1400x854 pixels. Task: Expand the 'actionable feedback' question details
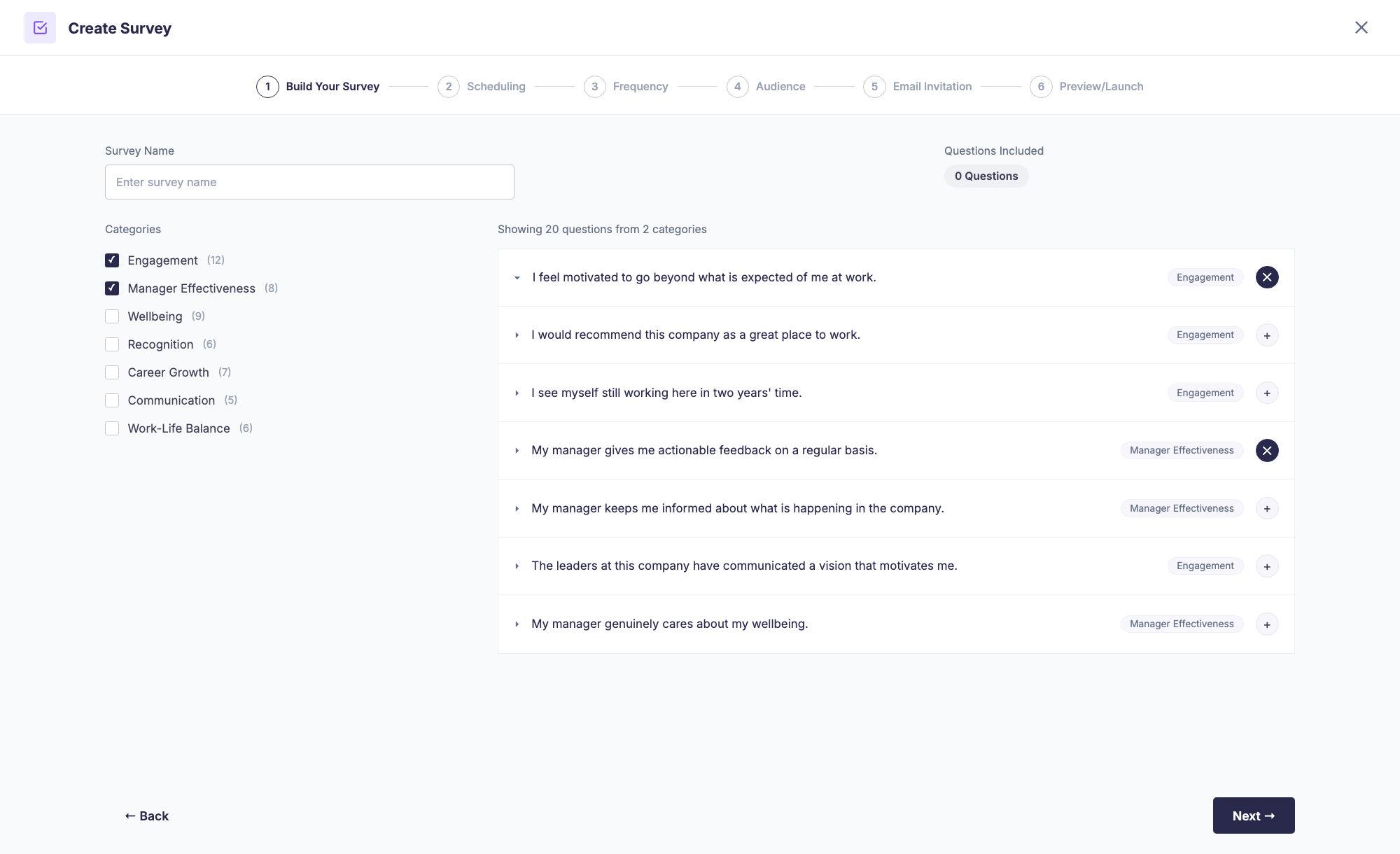(517, 451)
